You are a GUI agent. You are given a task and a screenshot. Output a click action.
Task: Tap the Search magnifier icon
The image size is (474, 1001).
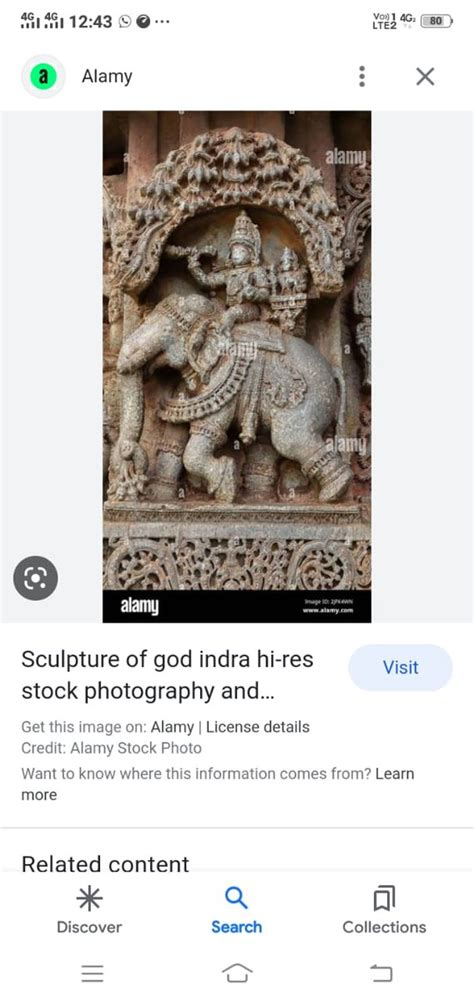click(x=236, y=898)
